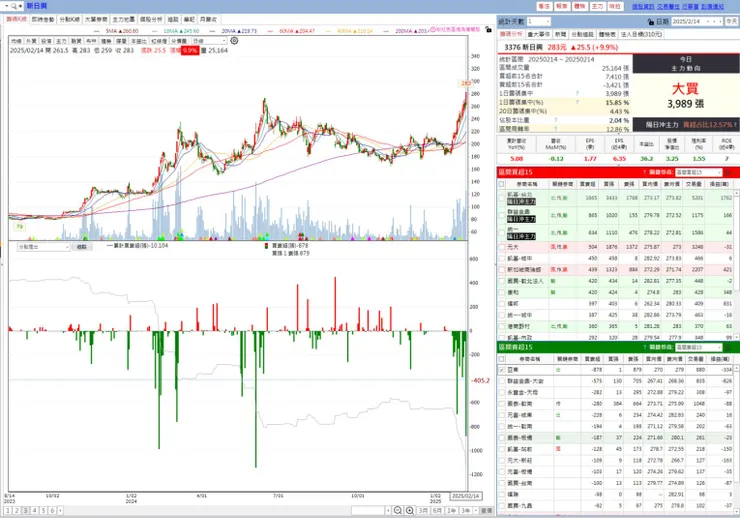The image size is (740, 518).
Task: Click the search magnifier beside 新日興
Action: (14, 6)
